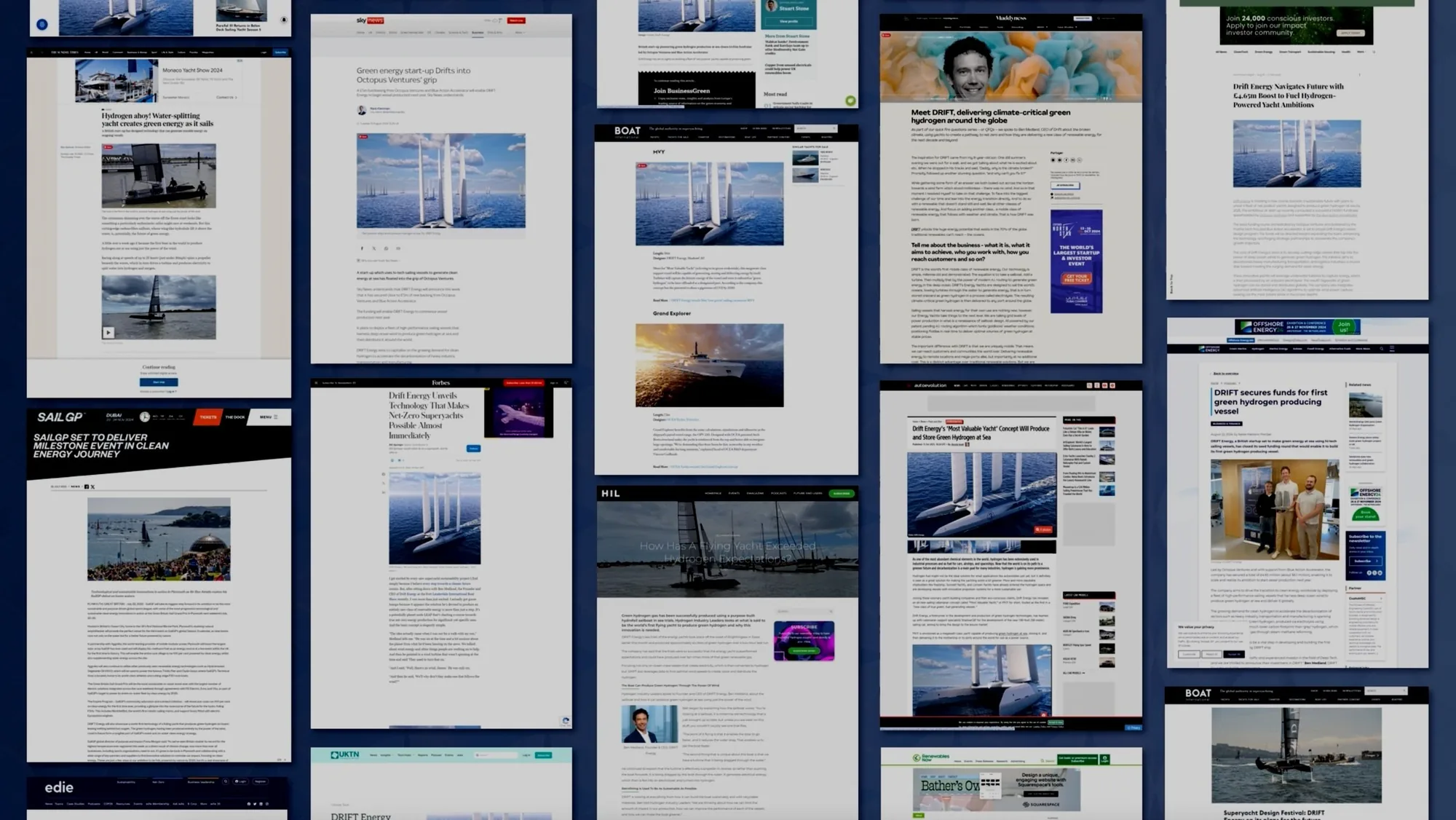This screenshot has height=820, width=1456.
Task: Click BOAT logo above the foiling yacht photo
Action: (x=1198, y=694)
